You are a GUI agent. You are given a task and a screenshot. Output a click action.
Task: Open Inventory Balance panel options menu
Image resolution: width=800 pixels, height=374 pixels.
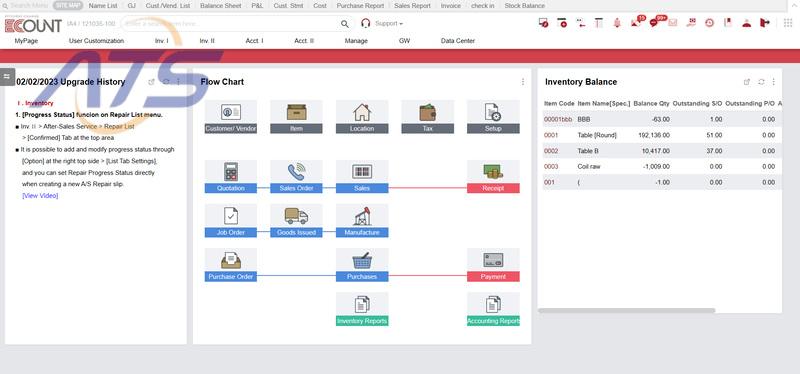click(773, 82)
